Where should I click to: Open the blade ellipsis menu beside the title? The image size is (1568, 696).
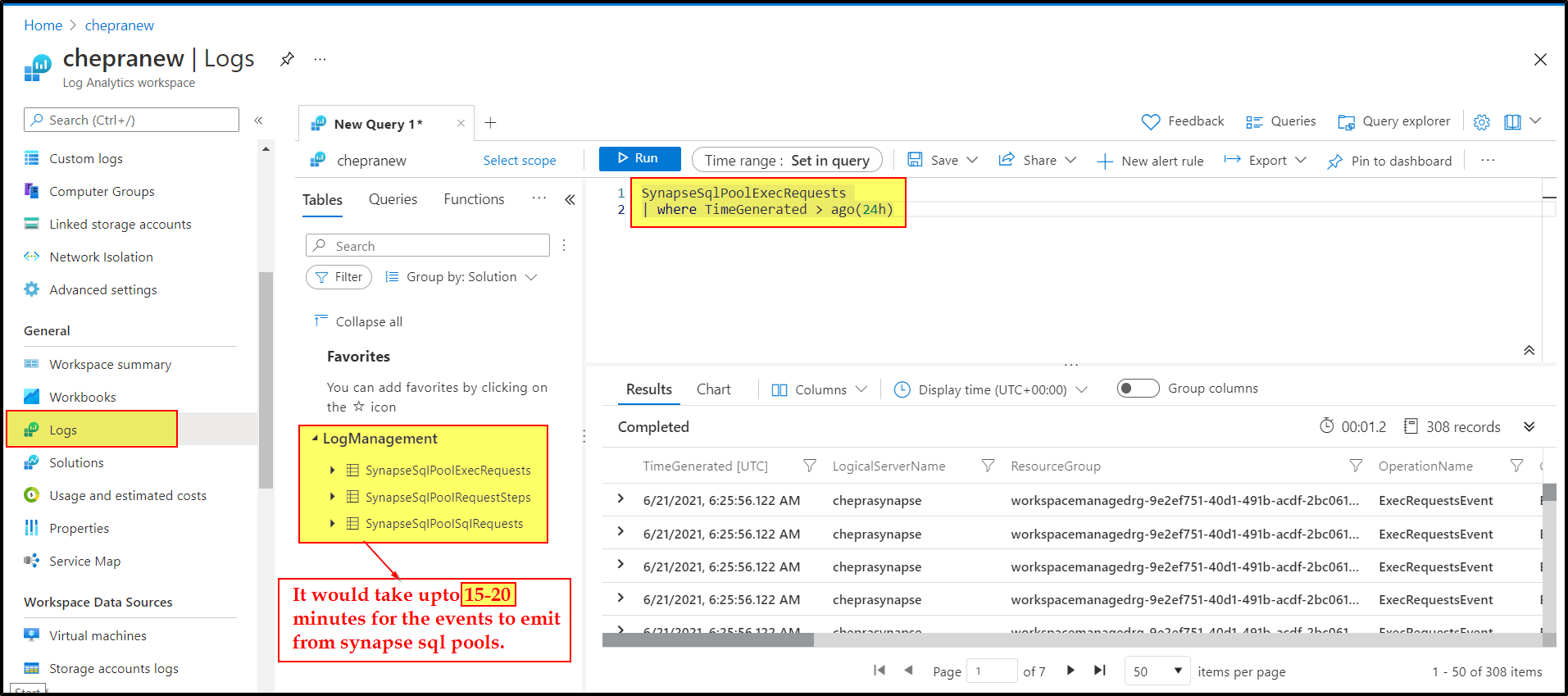coord(320,59)
